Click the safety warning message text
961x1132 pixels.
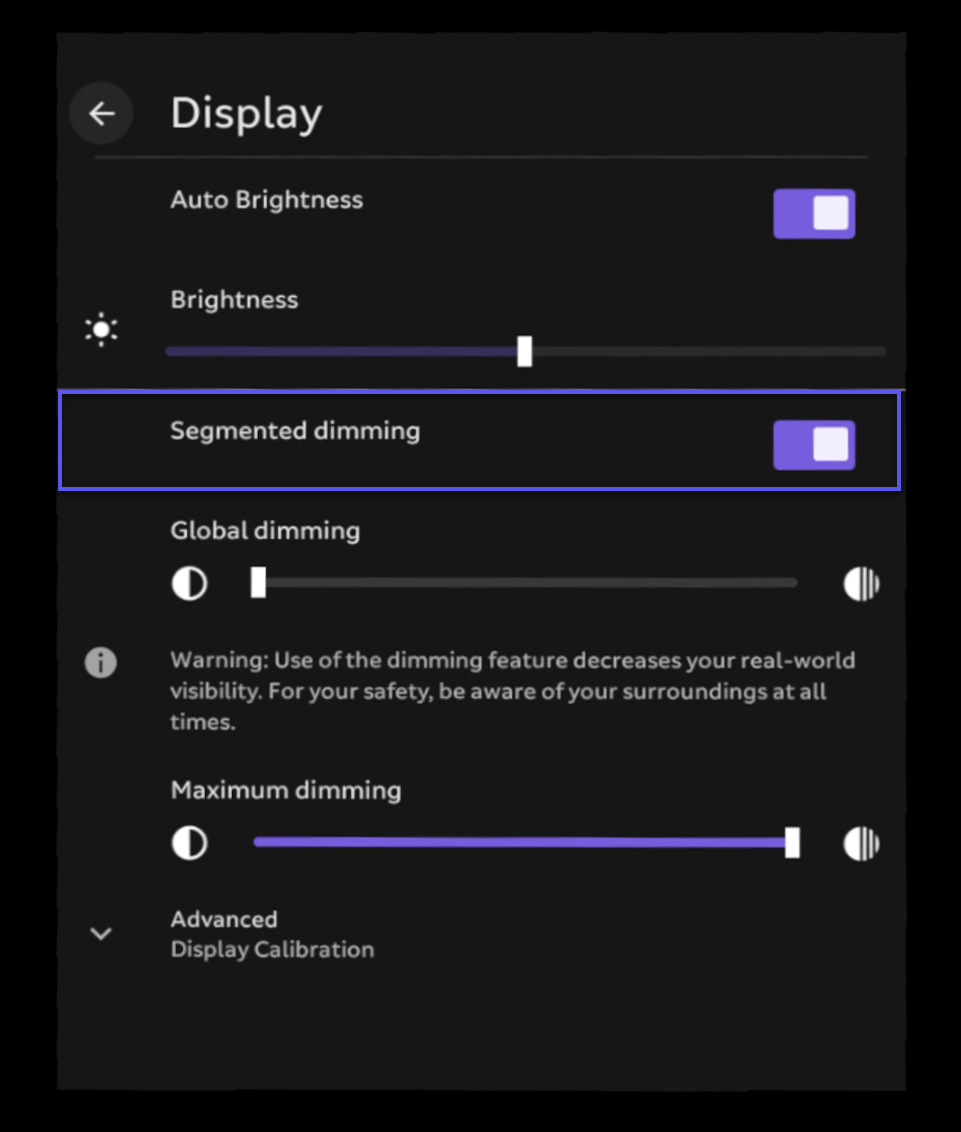pyautogui.click(x=512, y=690)
